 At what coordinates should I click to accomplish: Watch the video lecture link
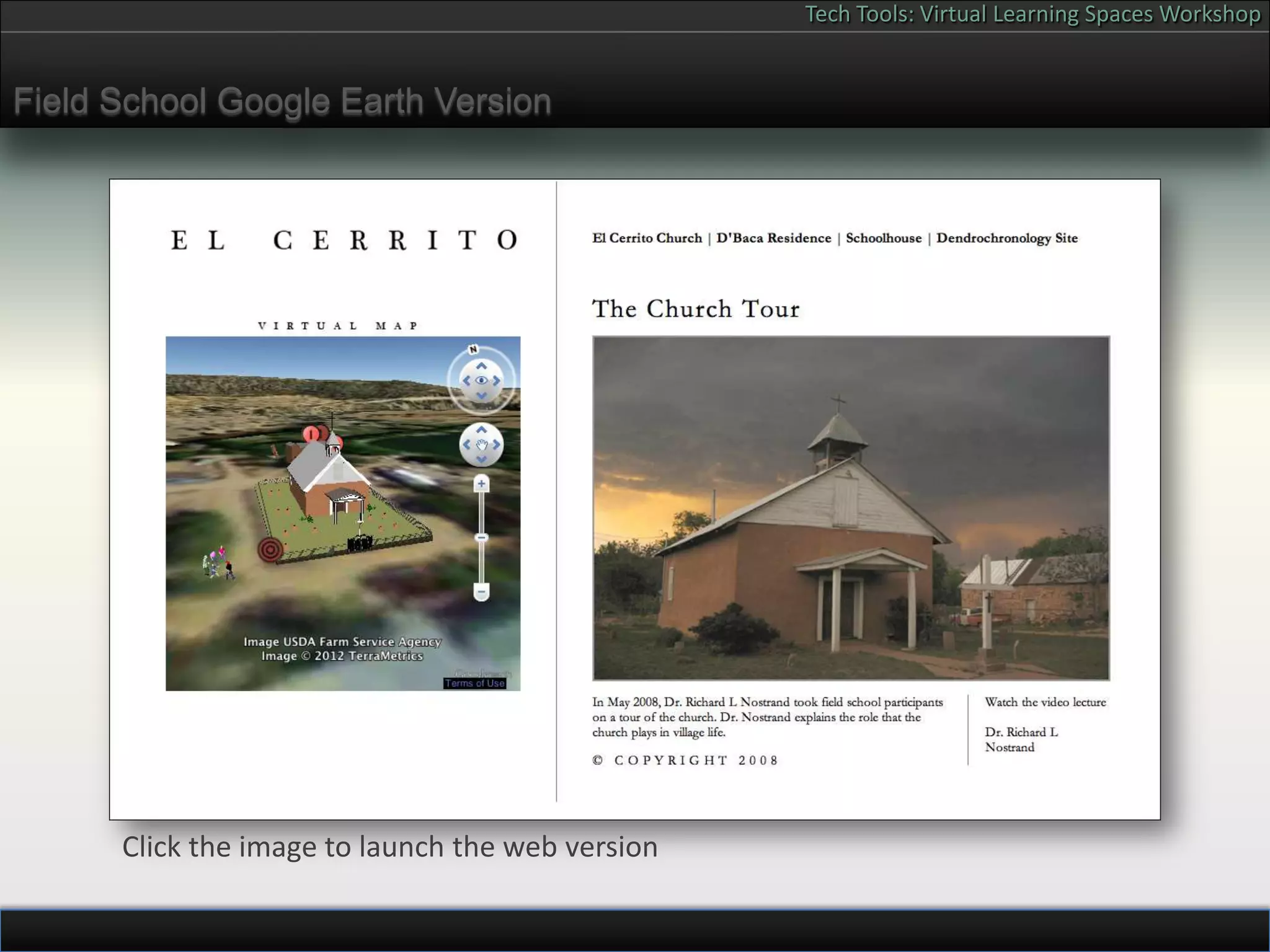pos(1045,702)
